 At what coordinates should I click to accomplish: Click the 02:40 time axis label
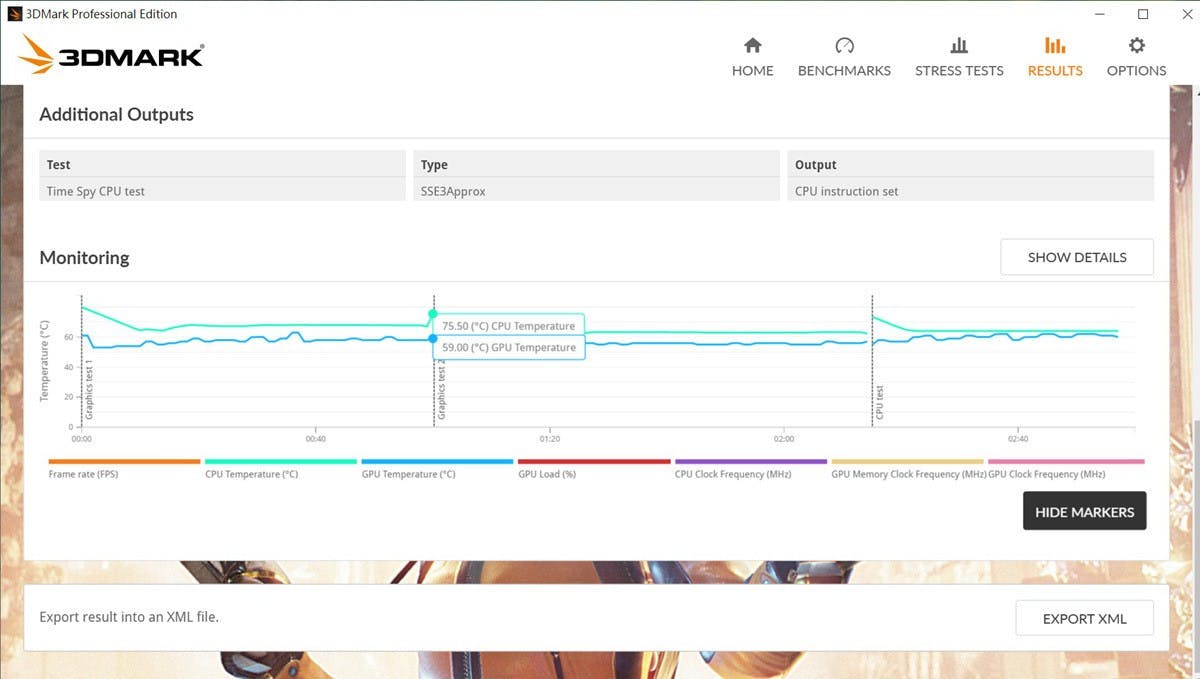coord(1017,438)
